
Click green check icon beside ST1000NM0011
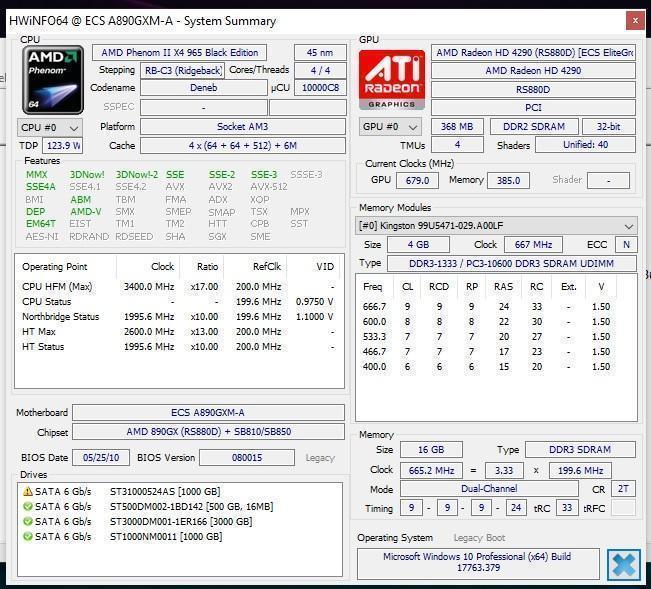coord(28,536)
